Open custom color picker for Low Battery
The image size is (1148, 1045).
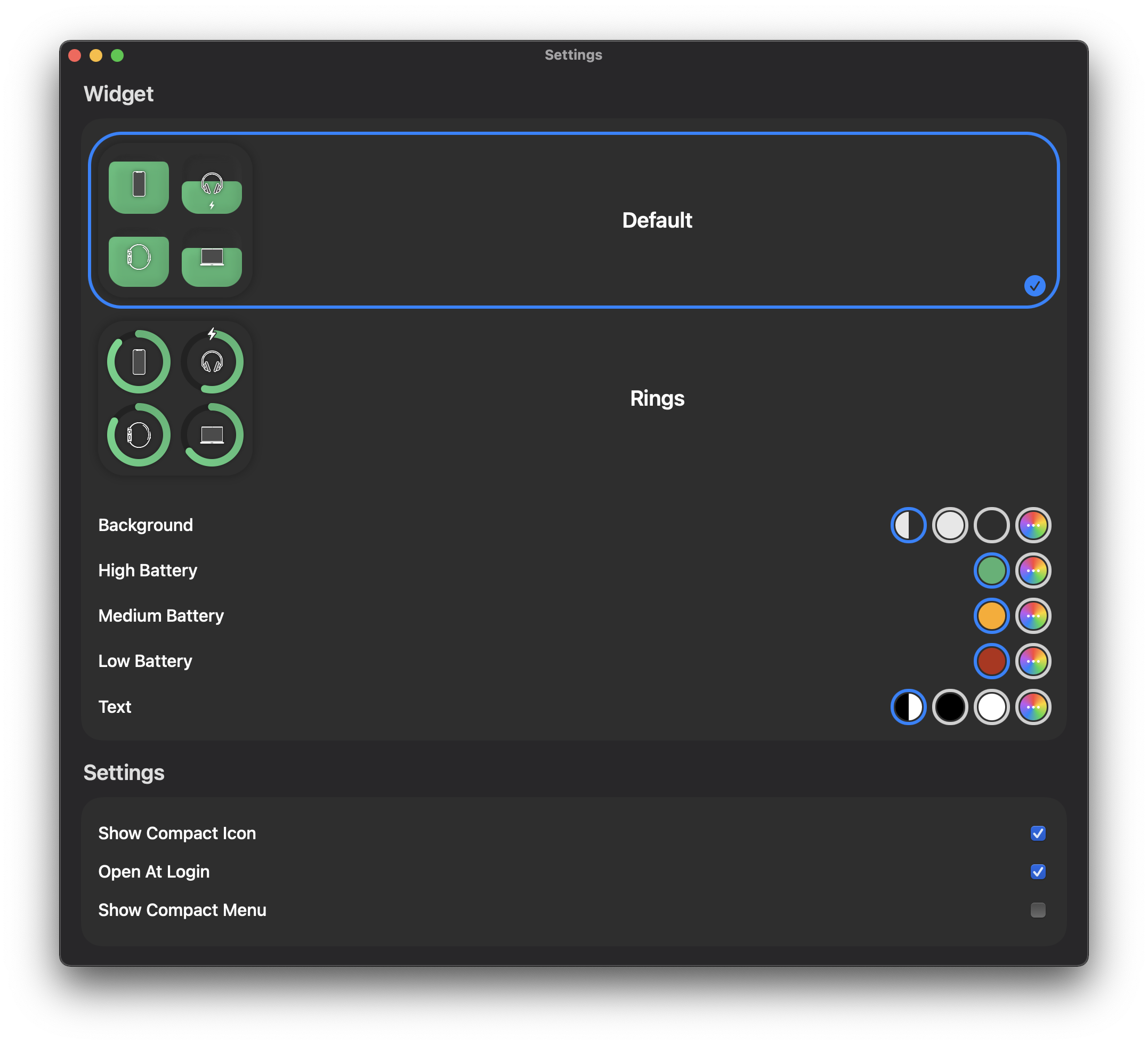tap(1033, 661)
